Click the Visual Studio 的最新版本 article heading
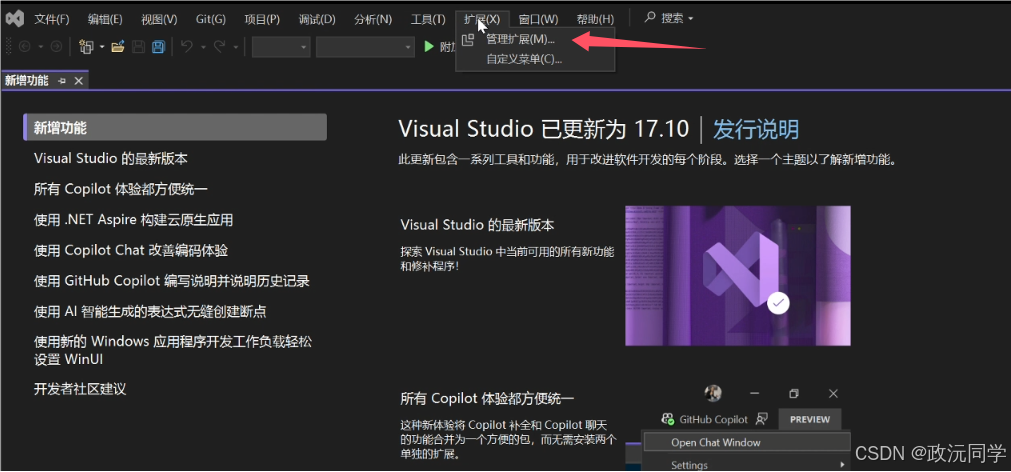Screen dimensions: 1011x472 [x=477, y=225]
